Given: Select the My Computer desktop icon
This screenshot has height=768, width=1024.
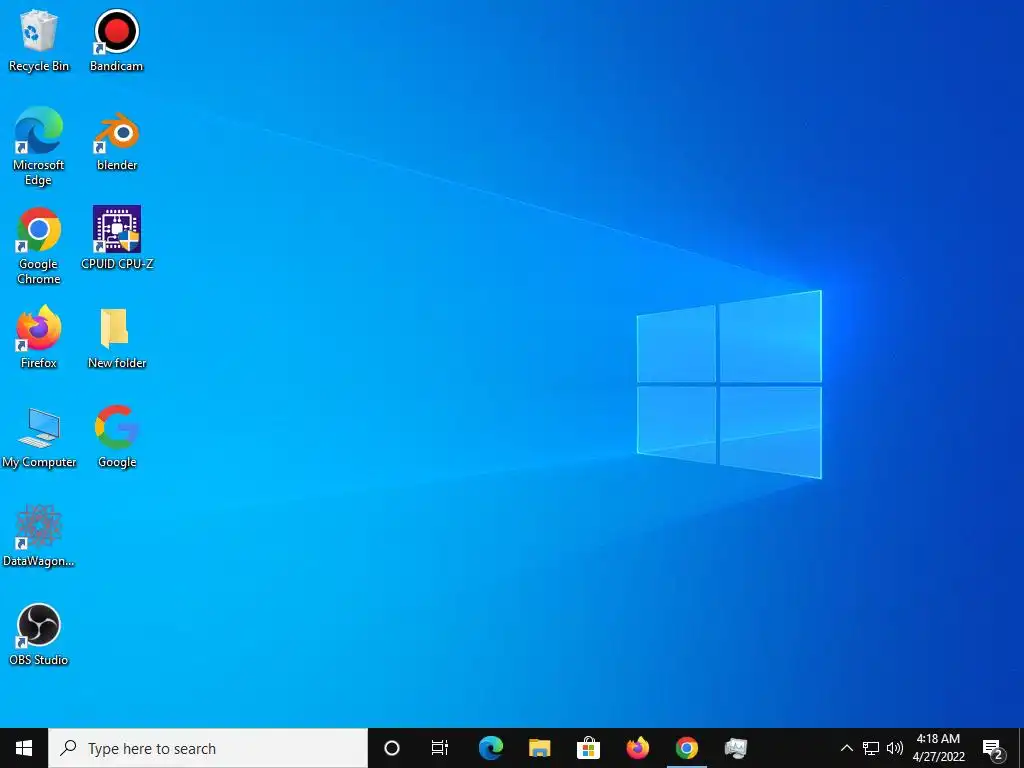Looking at the screenshot, I should tap(39, 438).
